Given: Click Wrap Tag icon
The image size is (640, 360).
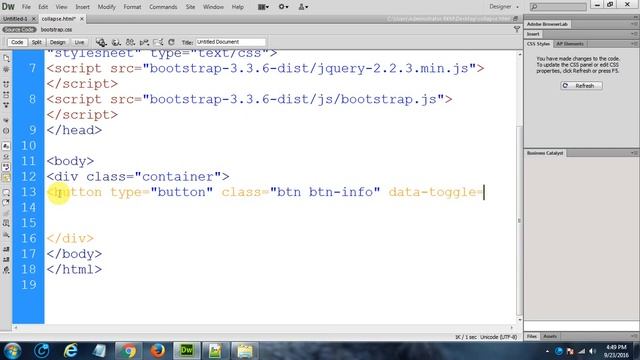Looking at the screenshot, I should pos(6,213).
